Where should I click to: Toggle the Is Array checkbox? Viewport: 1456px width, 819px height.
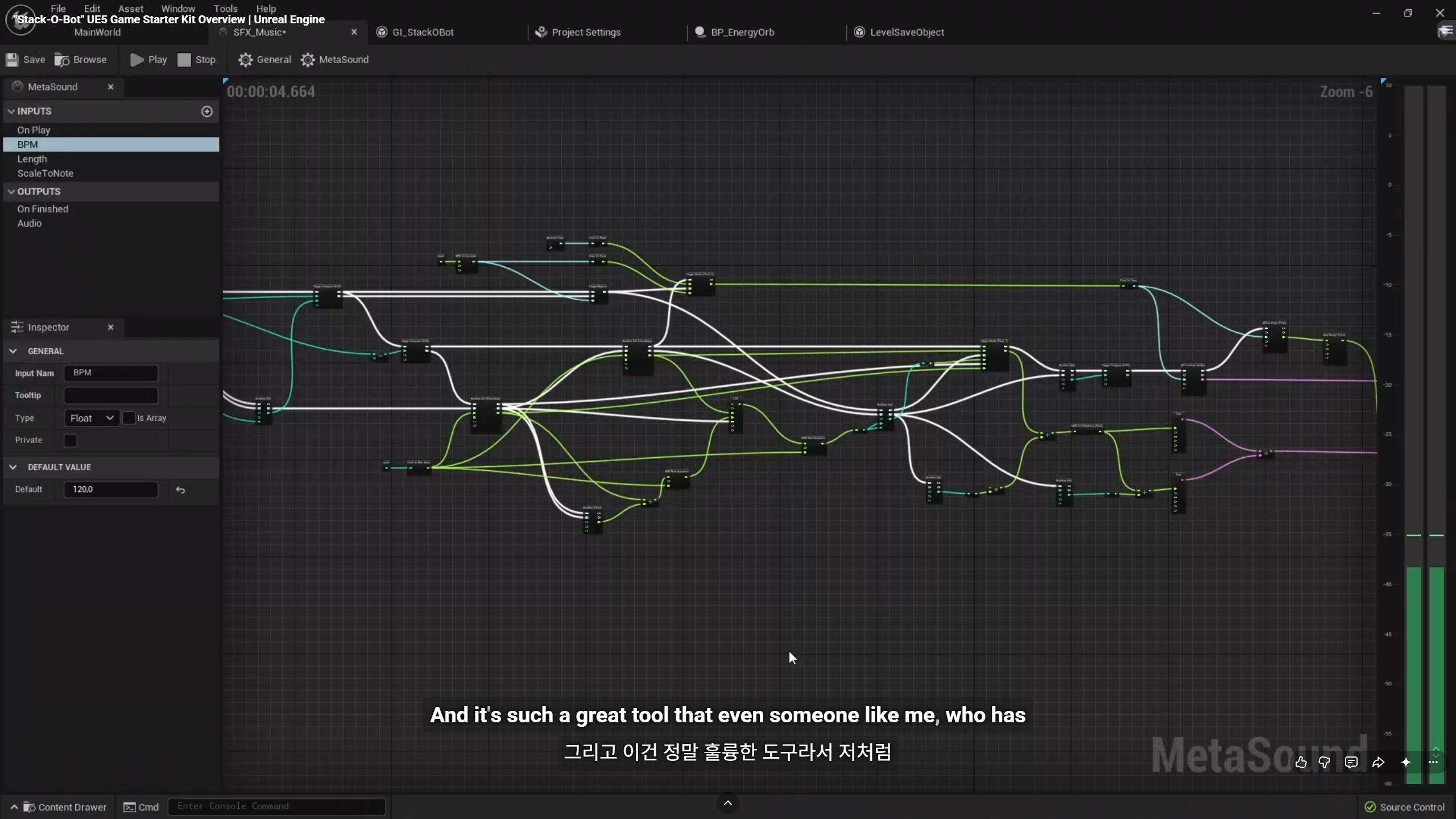click(129, 418)
